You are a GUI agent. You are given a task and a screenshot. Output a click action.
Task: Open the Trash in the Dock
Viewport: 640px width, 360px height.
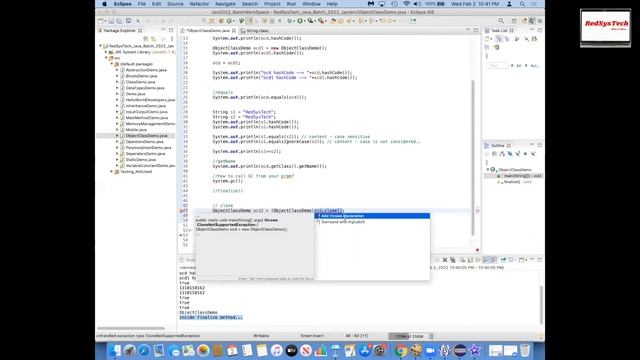(x=525, y=350)
